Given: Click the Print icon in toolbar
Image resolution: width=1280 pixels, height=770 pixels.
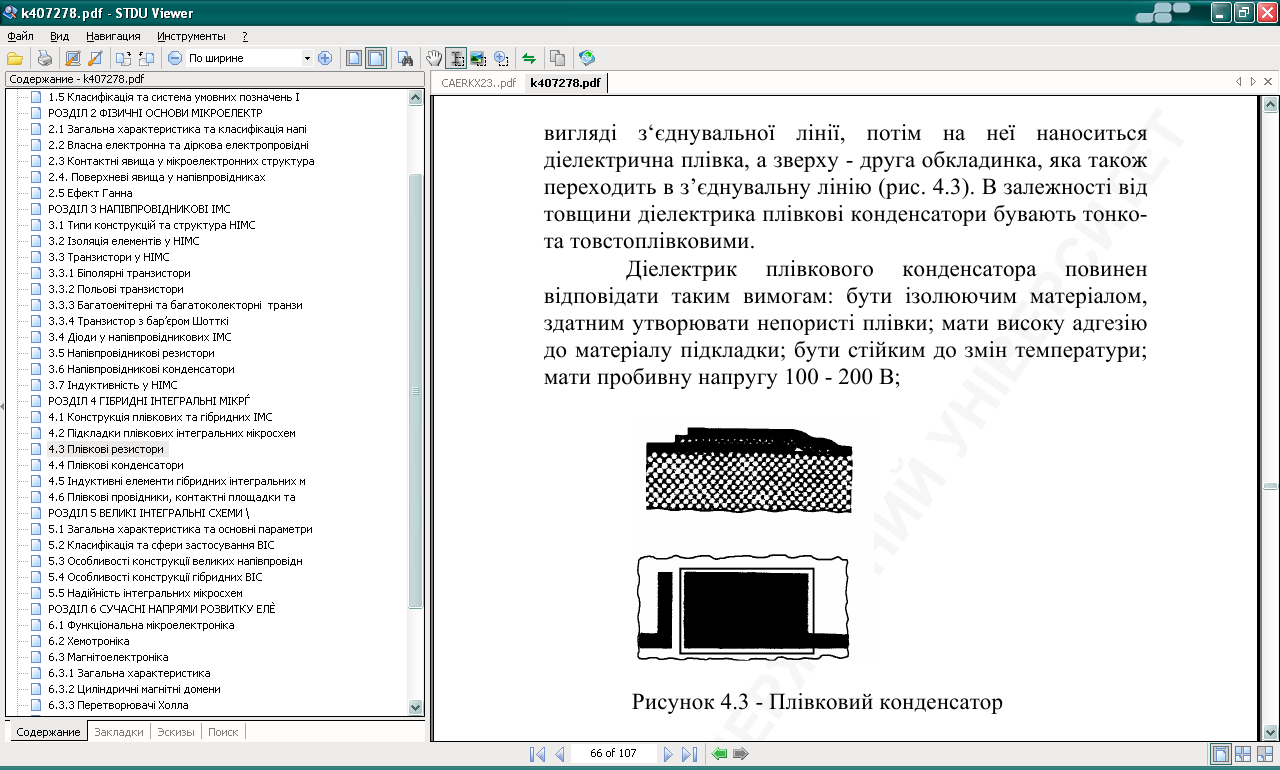Looking at the screenshot, I should point(44,58).
